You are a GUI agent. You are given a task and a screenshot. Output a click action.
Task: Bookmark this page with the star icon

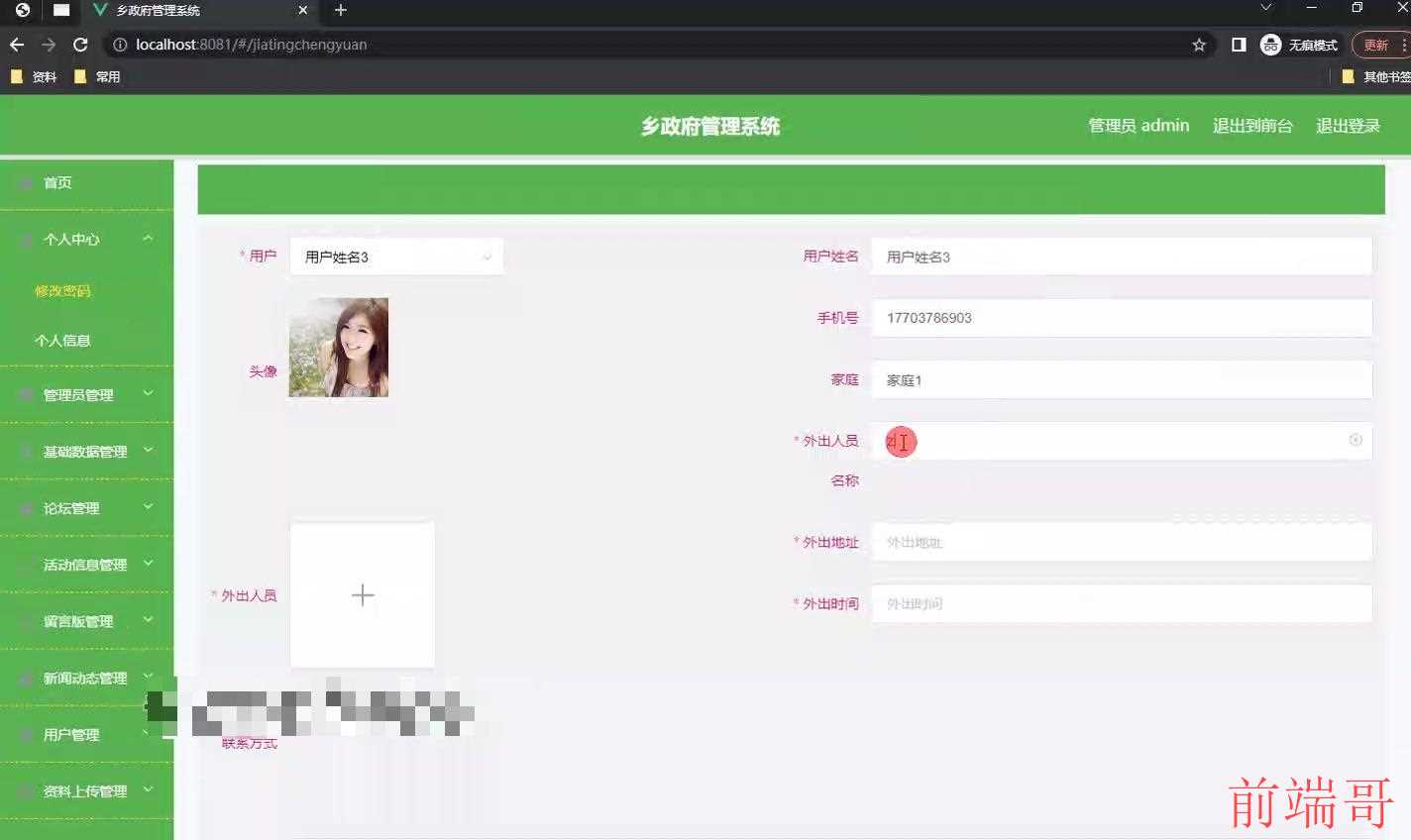[1199, 45]
